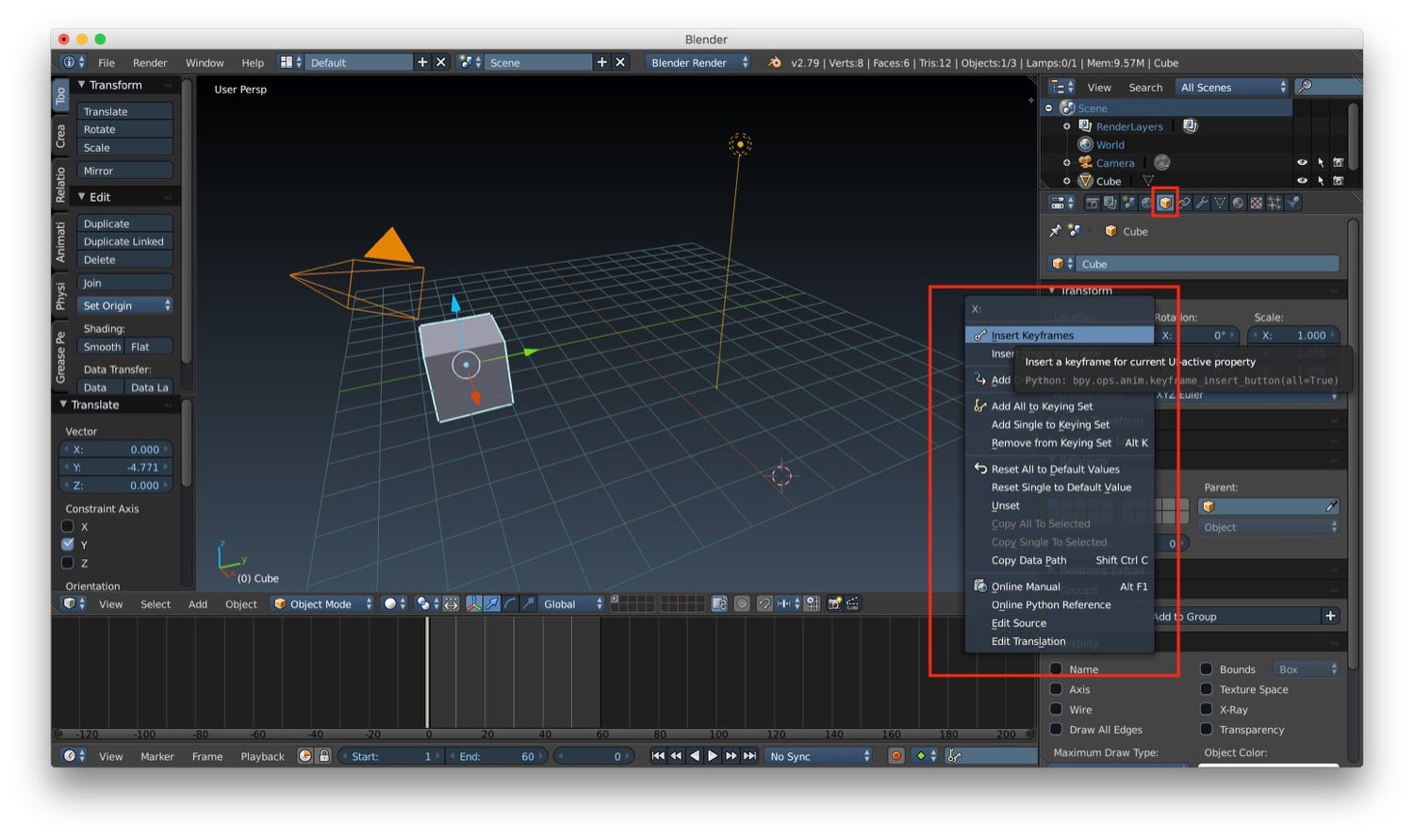
Task: Select the Modifiers properties tab (wrench icon)
Action: pos(1201,202)
